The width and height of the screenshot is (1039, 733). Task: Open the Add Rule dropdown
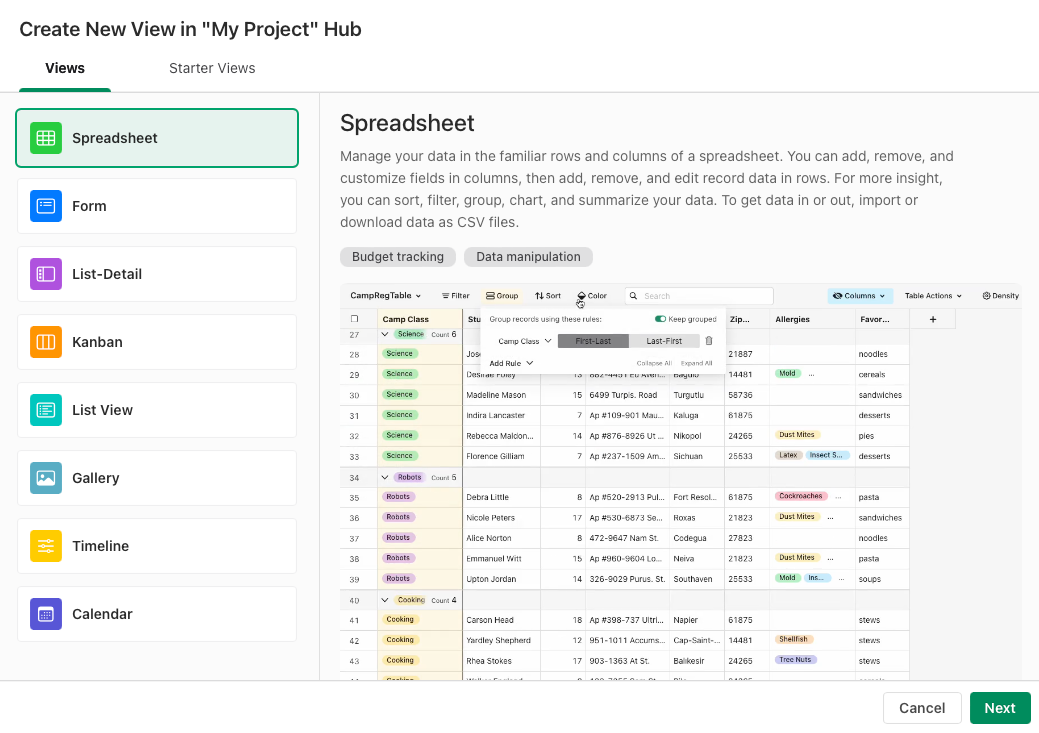click(x=511, y=363)
